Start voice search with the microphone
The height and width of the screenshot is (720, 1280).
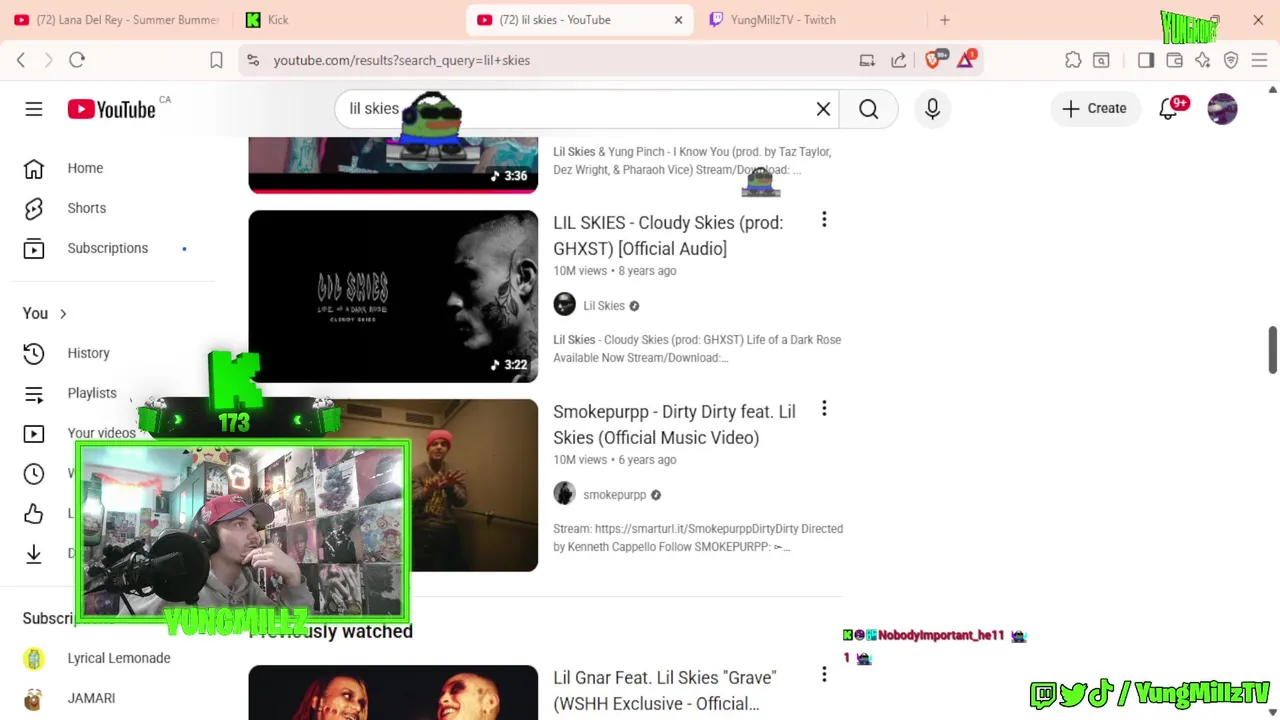[x=932, y=109]
